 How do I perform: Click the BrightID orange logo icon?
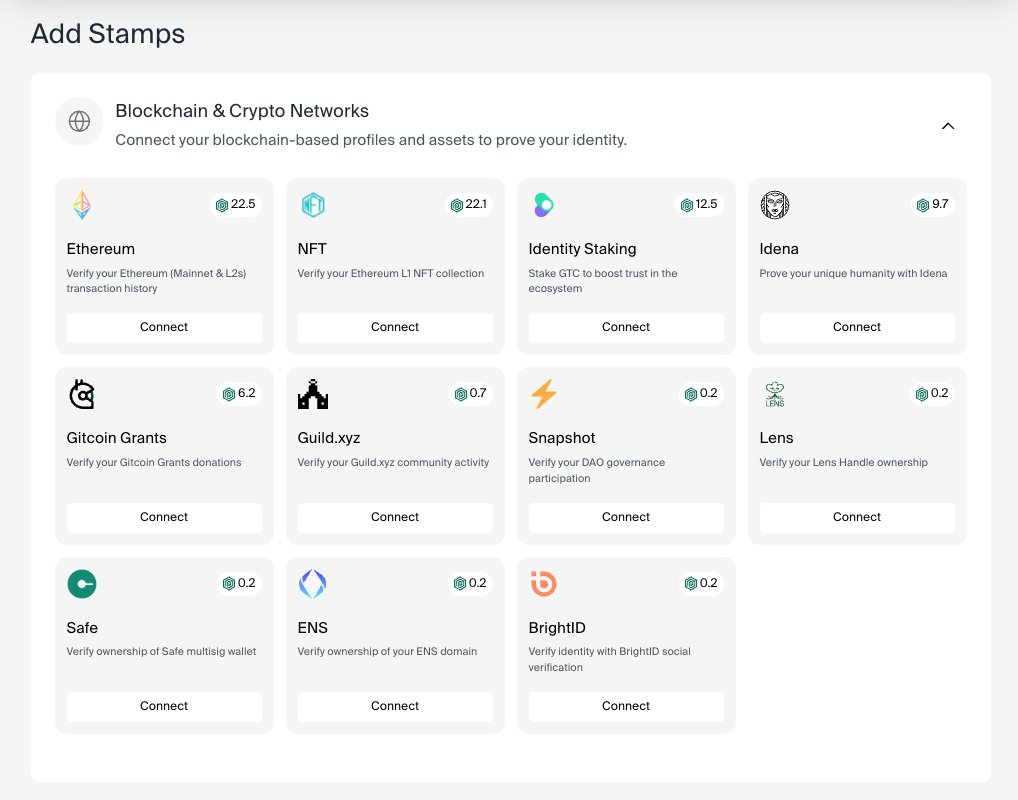(x=543, y=583)
